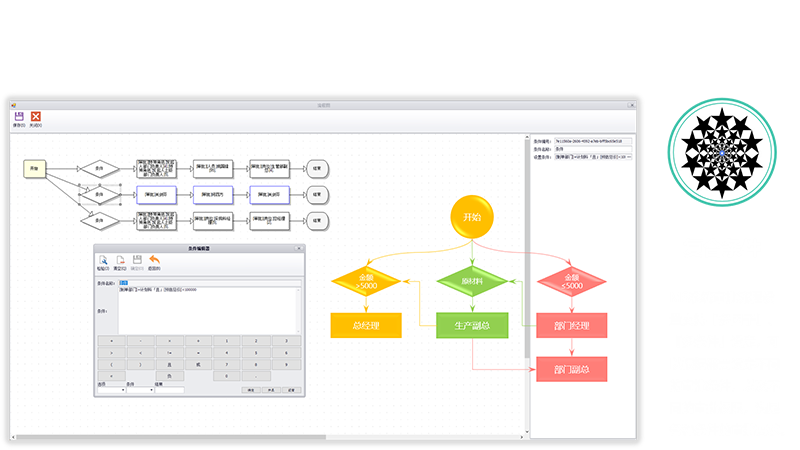Click the purple Save icon in main toolbar

[19, 117]
